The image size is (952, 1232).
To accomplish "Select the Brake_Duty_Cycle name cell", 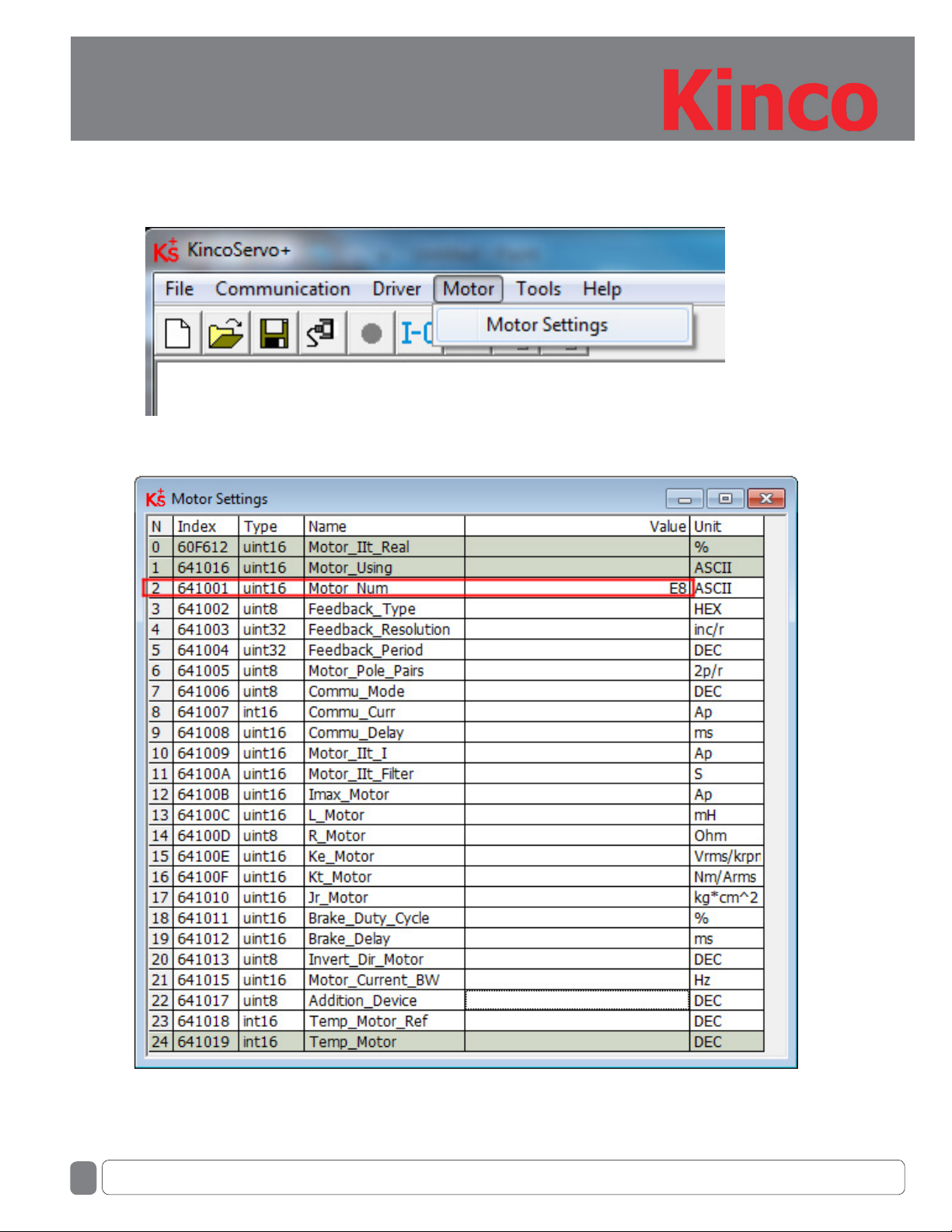I will point(384,918).
